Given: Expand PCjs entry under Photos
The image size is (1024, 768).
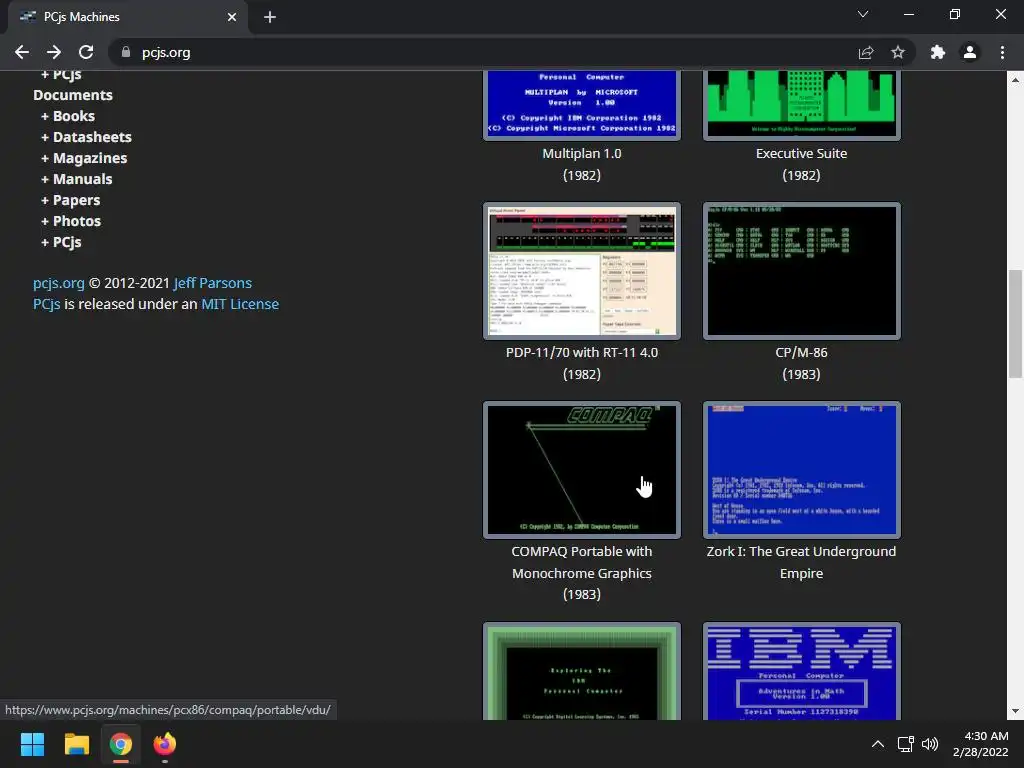Looking at the screenshot, I should pos(61,242).
